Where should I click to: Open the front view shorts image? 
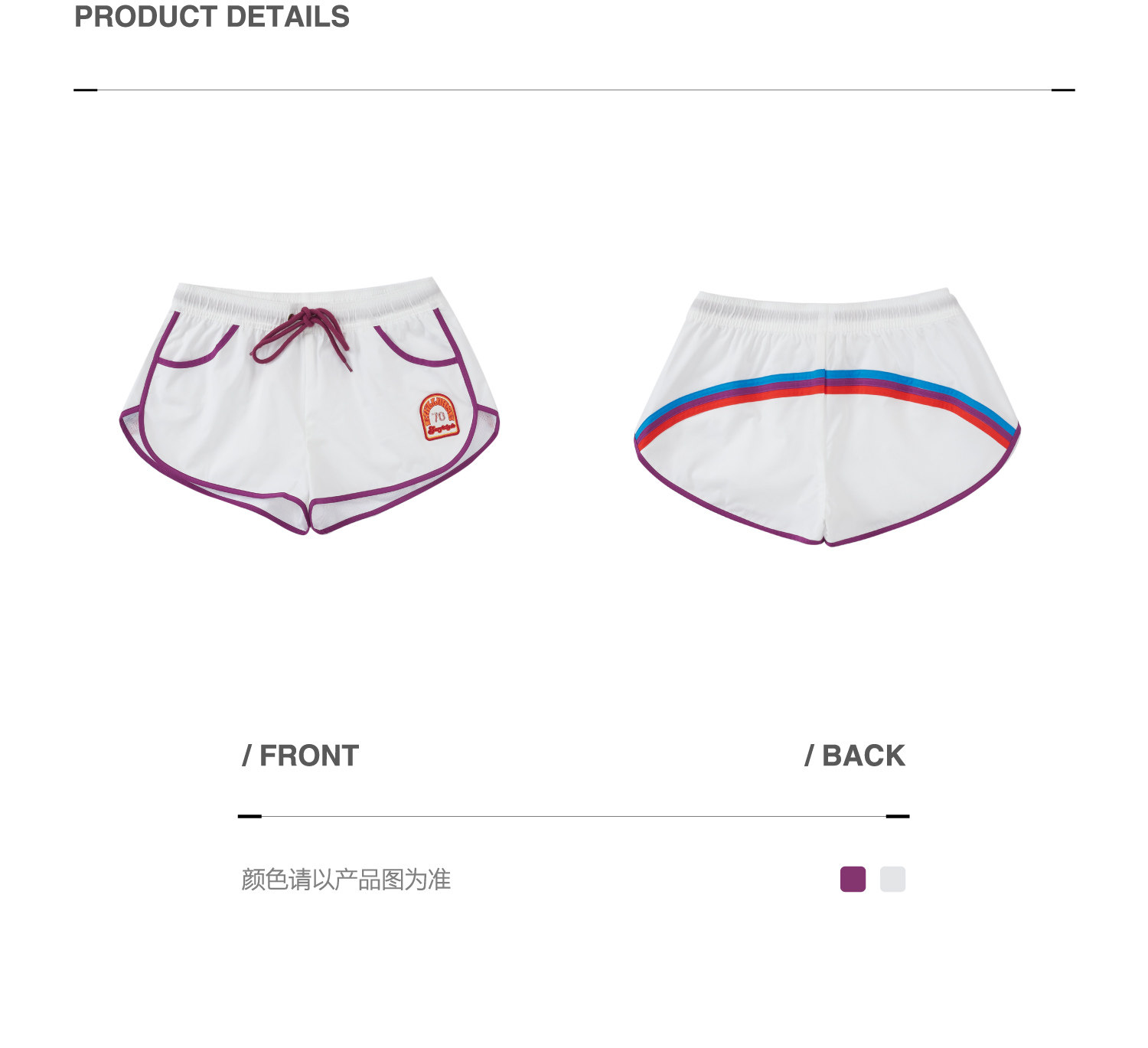pos(309,406)
